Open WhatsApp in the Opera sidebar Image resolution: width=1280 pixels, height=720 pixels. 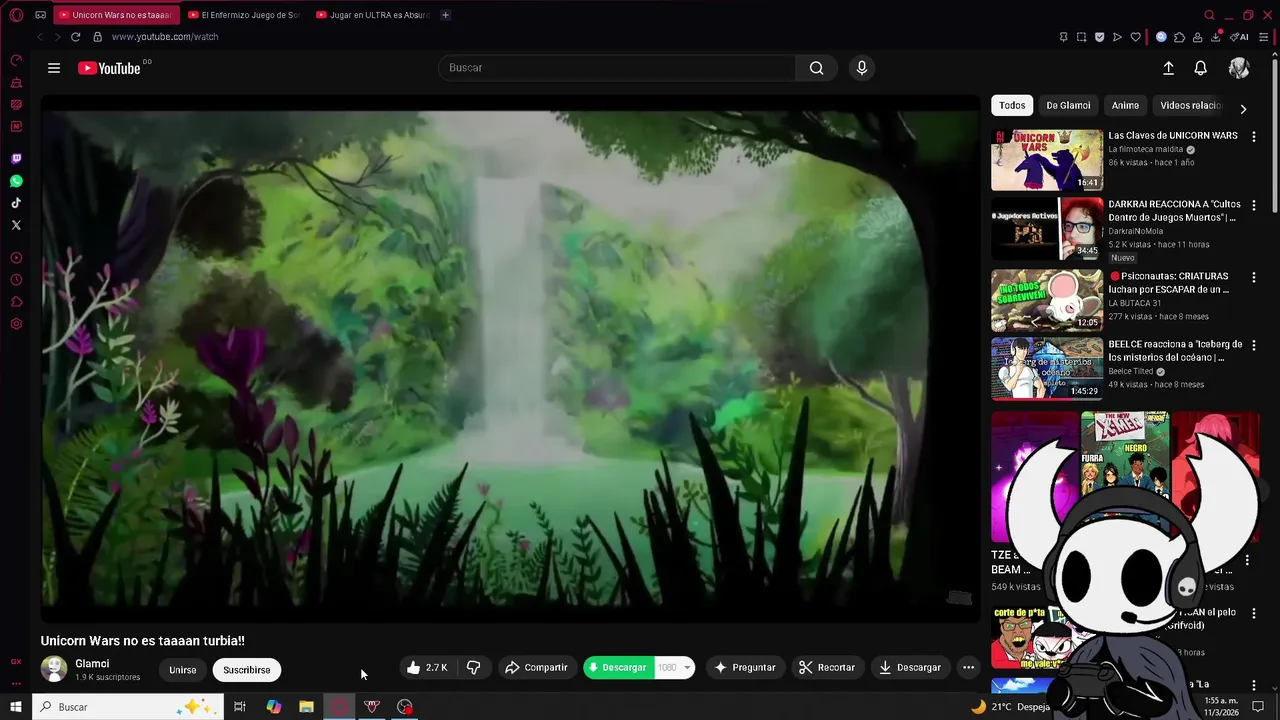click(16, 181)
